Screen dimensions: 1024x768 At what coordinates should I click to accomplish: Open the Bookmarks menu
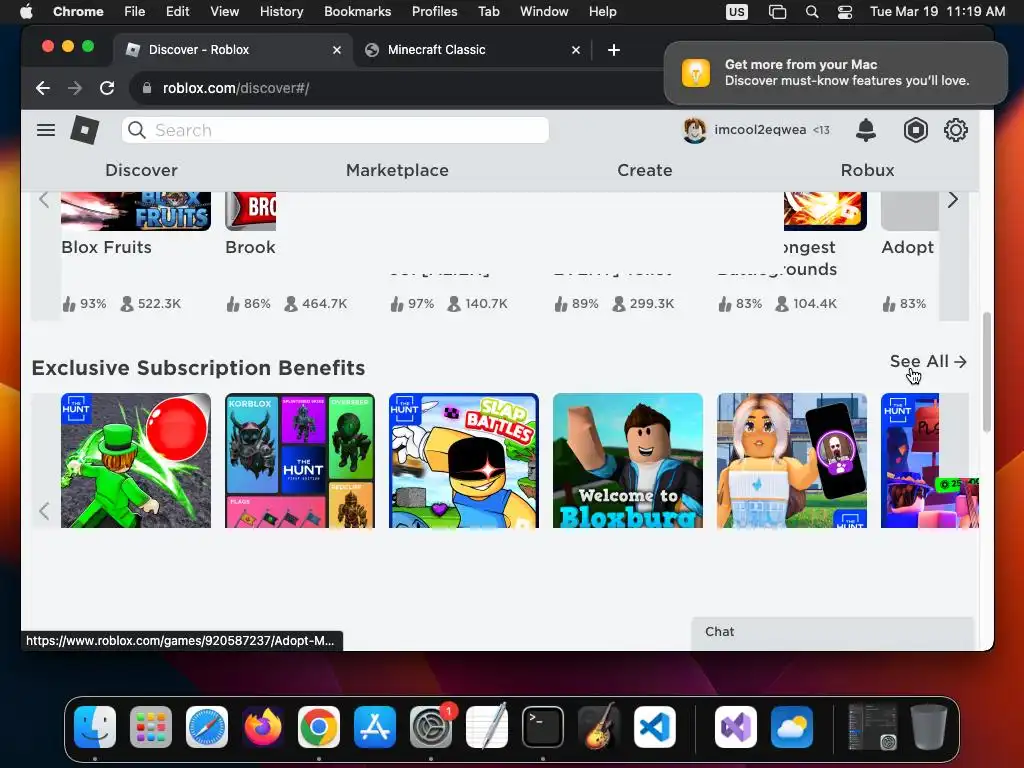pos(357,12)
